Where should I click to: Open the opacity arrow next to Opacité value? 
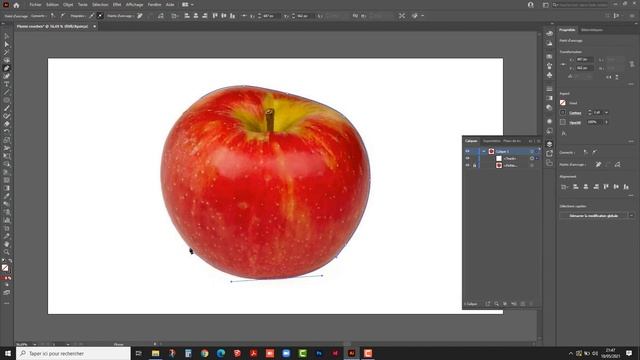coord(607,122)
